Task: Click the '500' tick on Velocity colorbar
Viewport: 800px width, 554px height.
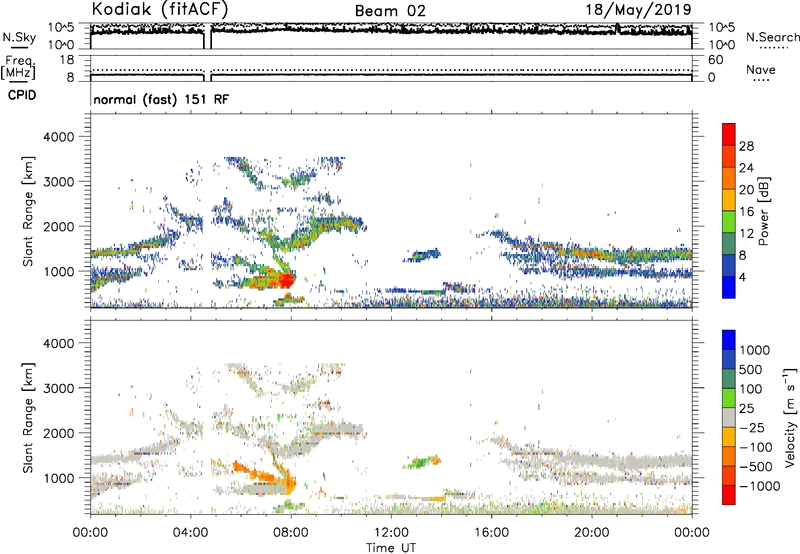Action: 751,370
